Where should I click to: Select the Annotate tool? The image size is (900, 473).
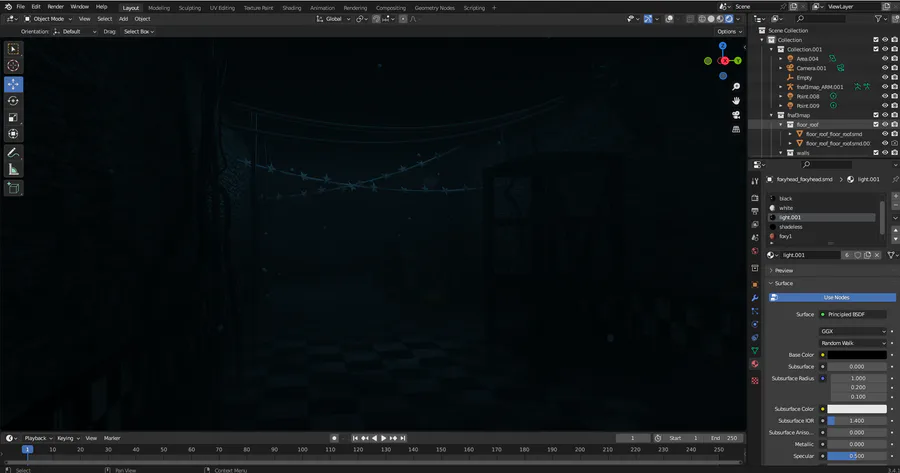(13, 153)
